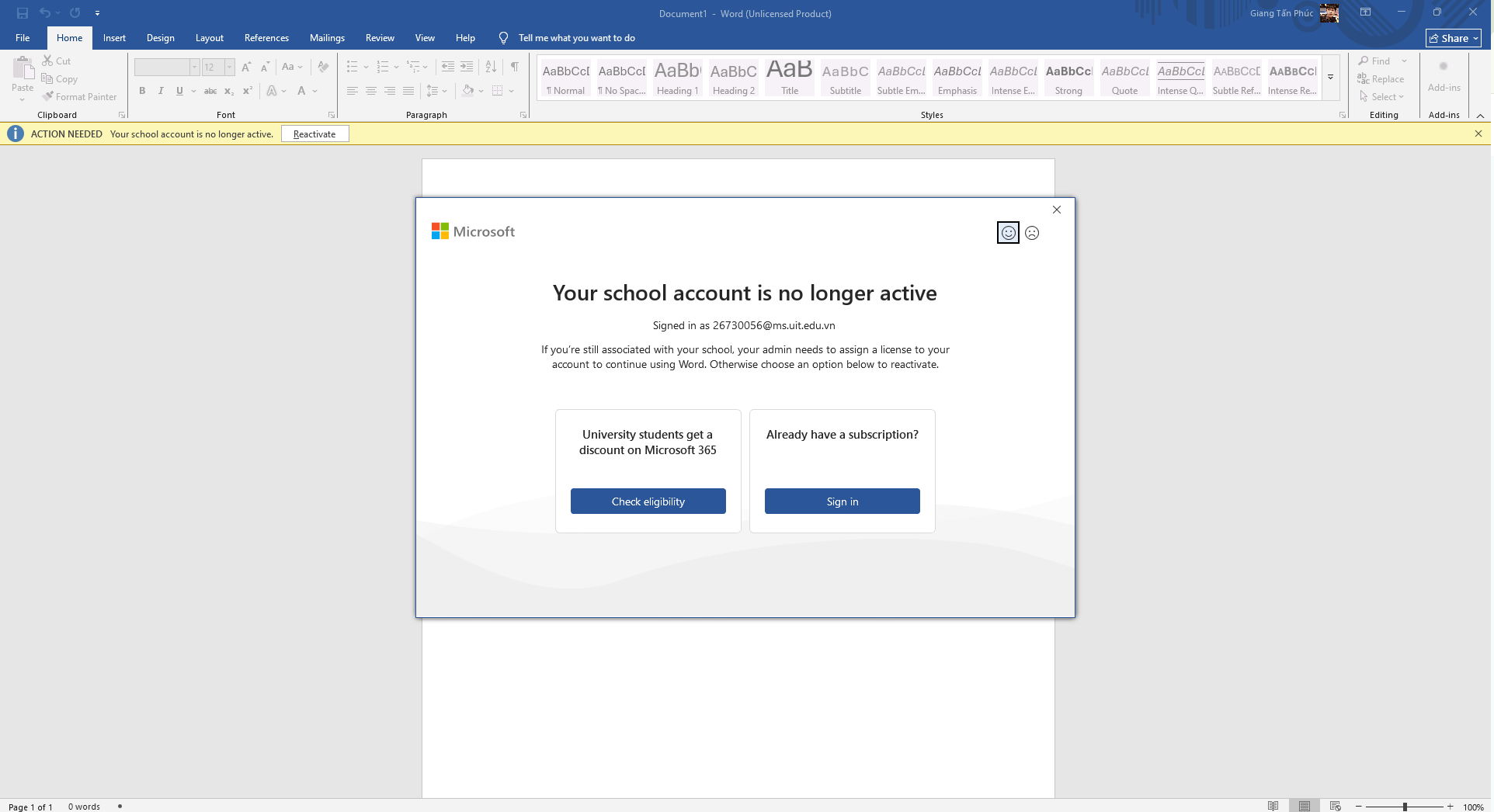1494x812 pixels.
Task: Click the Align Right icon
Action: point(390,91)
